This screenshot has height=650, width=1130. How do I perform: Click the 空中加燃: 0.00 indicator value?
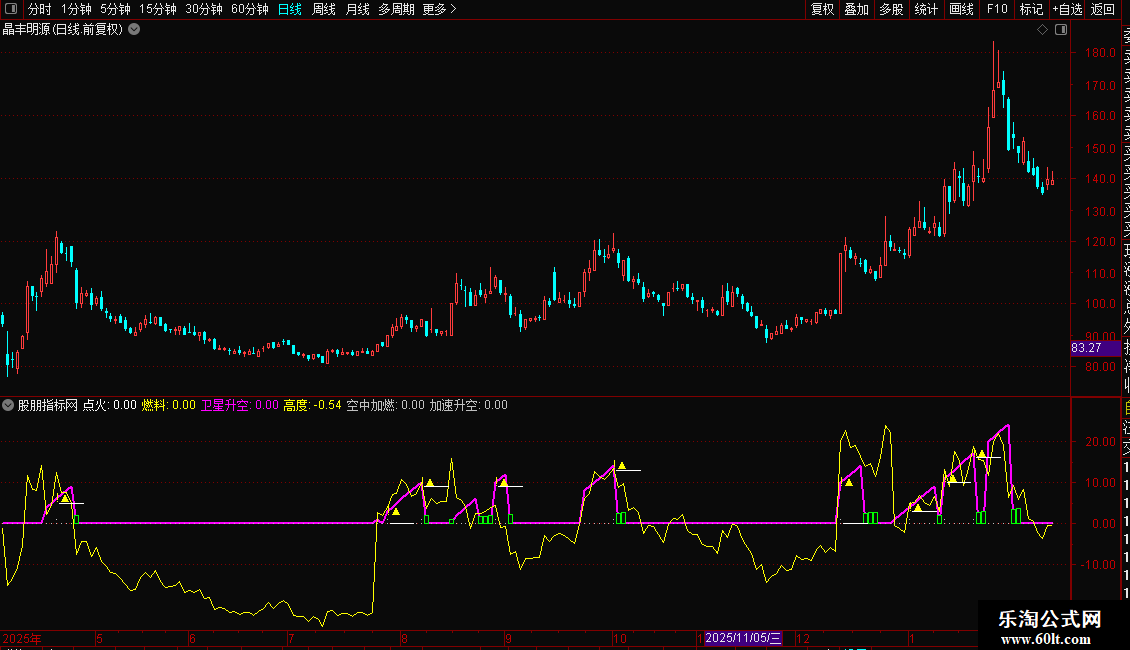point(386,405)
